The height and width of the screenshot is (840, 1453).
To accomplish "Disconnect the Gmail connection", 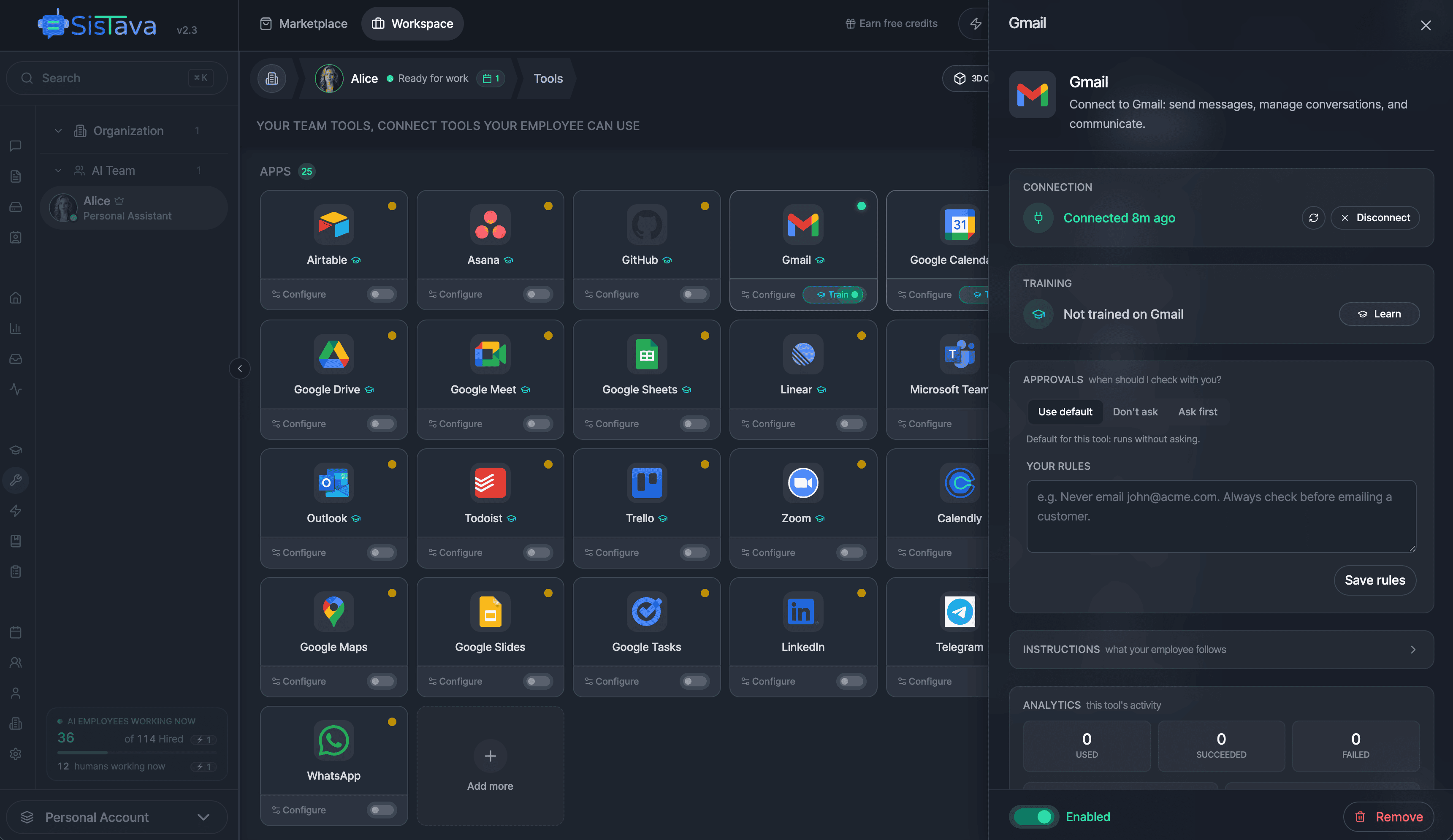I will pyautogui.click(x=1374, y=218).
